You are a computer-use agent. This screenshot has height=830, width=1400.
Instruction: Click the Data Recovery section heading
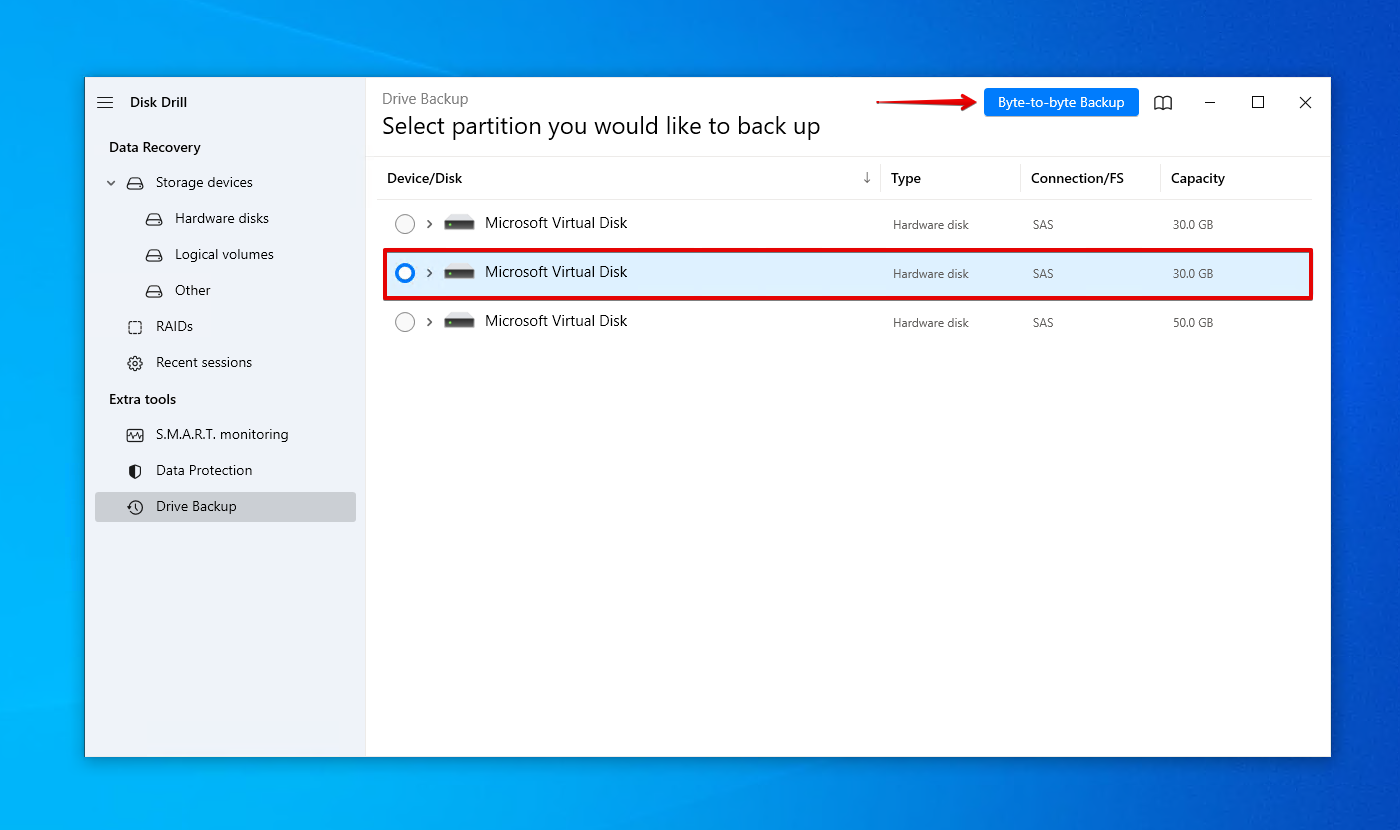point(155,147)
